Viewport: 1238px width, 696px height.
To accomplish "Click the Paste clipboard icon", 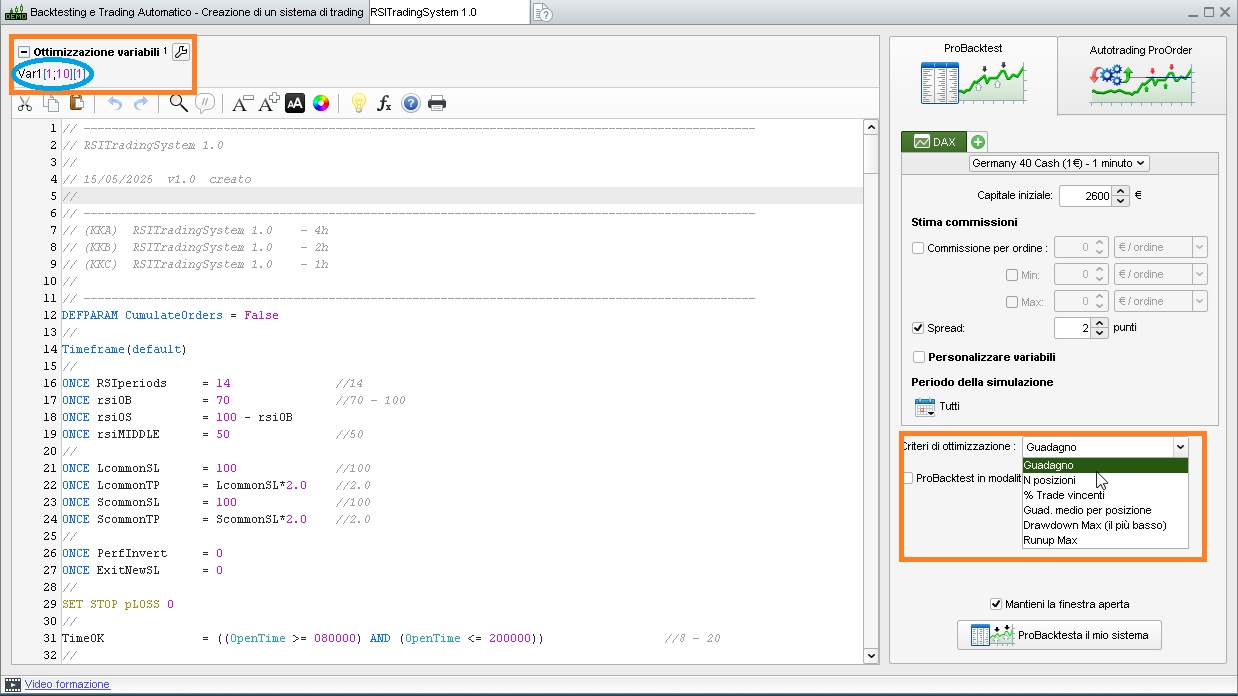I will click(x=77, y=103).
